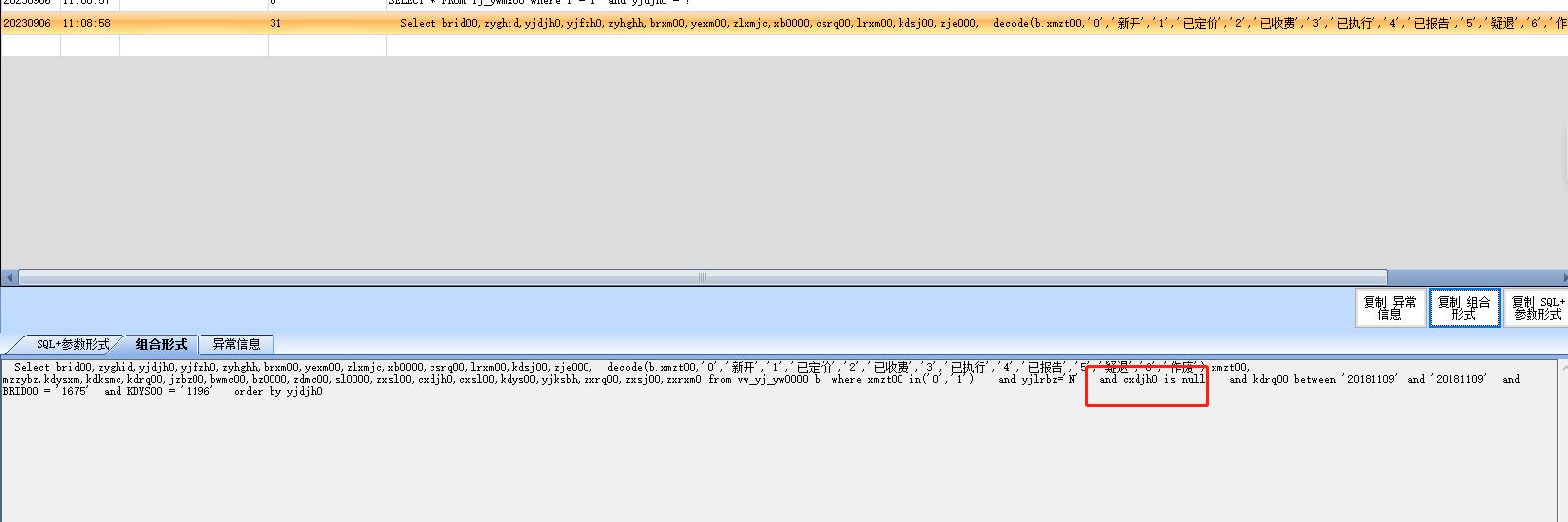Click the highlighted row's Select brid00 SQL cell
The width and height of the screenshot is (1568, 522).
pos(978,23)
